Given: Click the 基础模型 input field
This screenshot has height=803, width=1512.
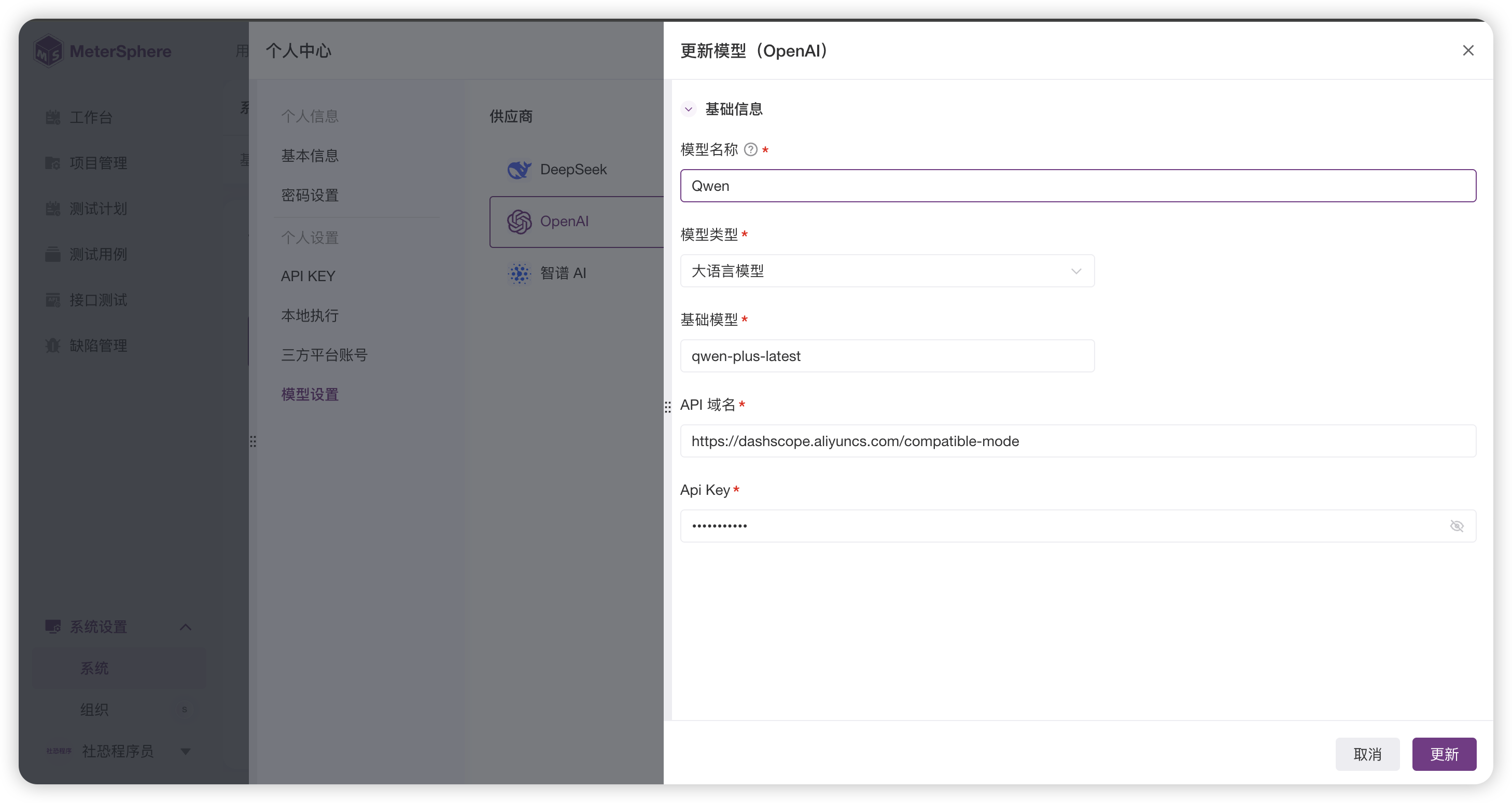Looking at the screenshot, I should [x=887, y=356].
